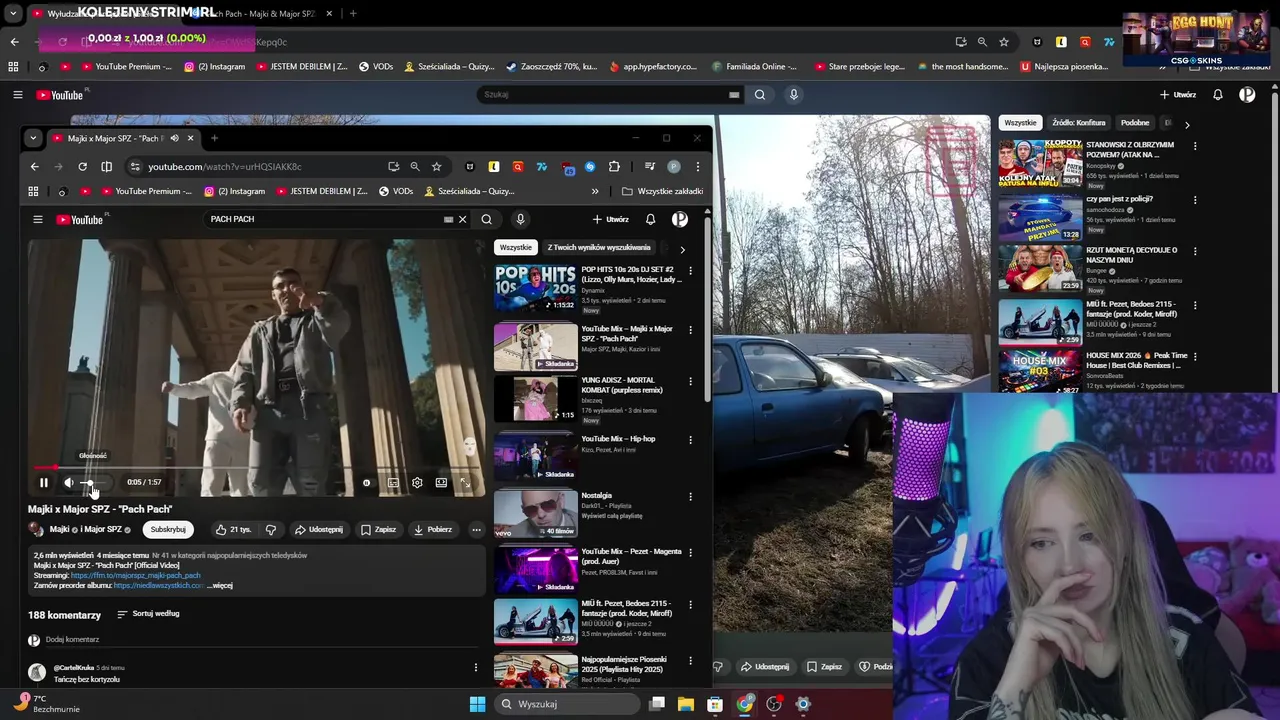
Task: Reload the front window page
Action: (x=82, y=166)
